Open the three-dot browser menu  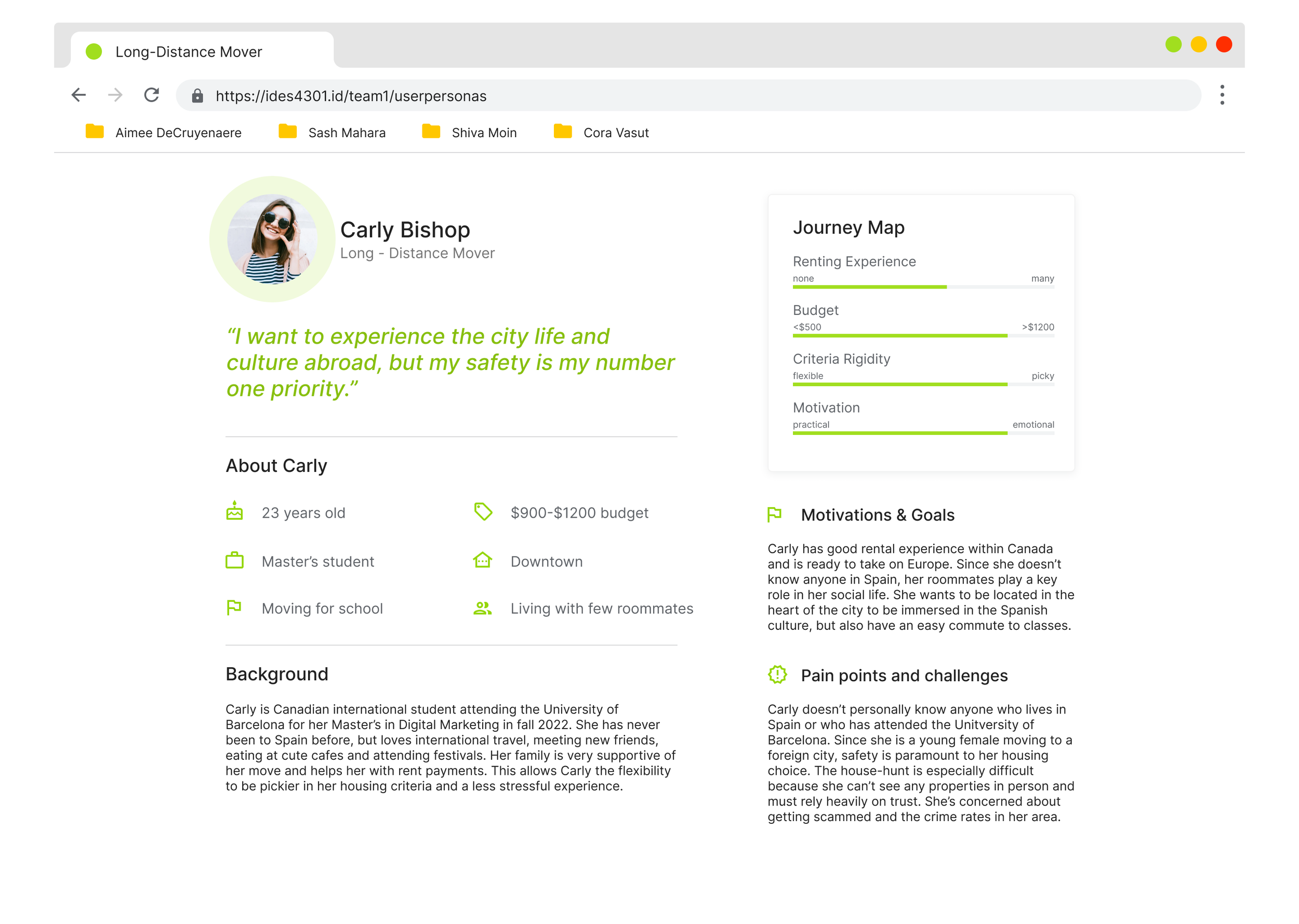click(1222, 95)
